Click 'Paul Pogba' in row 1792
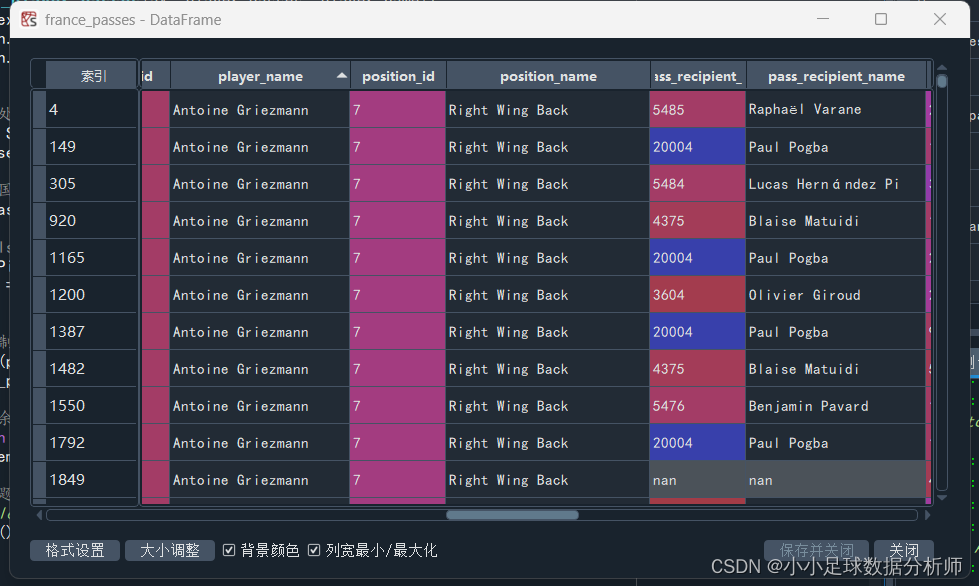The height and width of the screenshot is (586, 979). [x=835, y=442]
